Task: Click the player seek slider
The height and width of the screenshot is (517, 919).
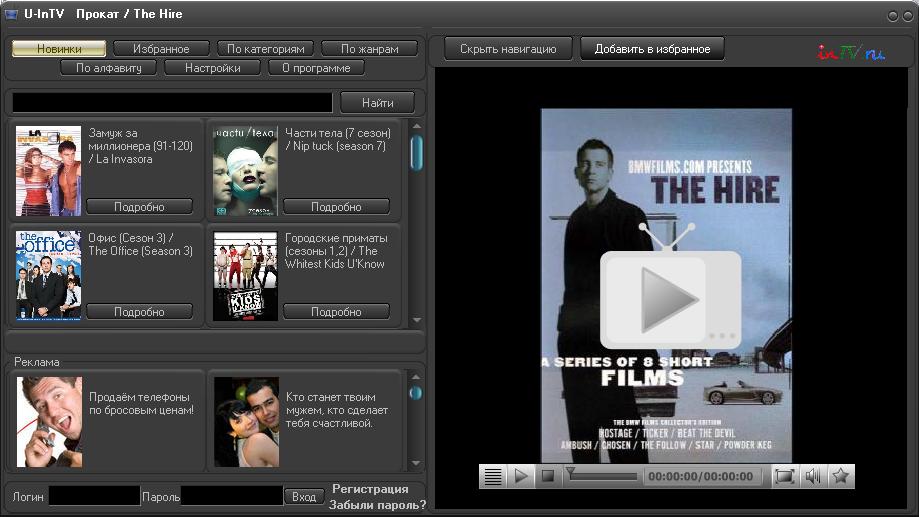Action: pyautogui.click(x=602, y=477)
